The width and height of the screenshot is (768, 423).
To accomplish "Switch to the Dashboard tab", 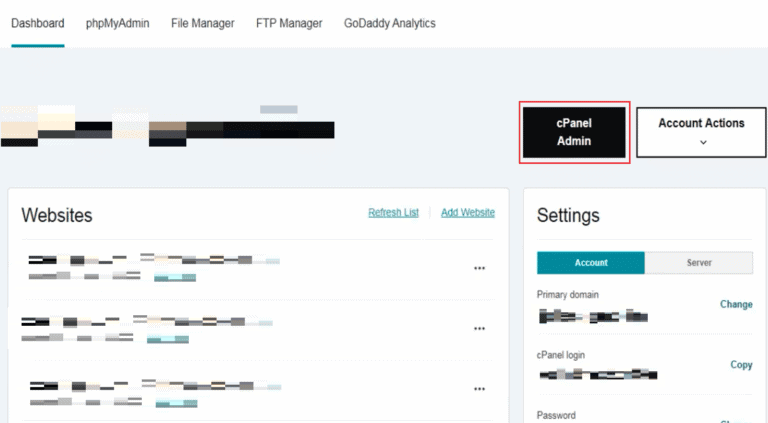I will coord(37,24).
